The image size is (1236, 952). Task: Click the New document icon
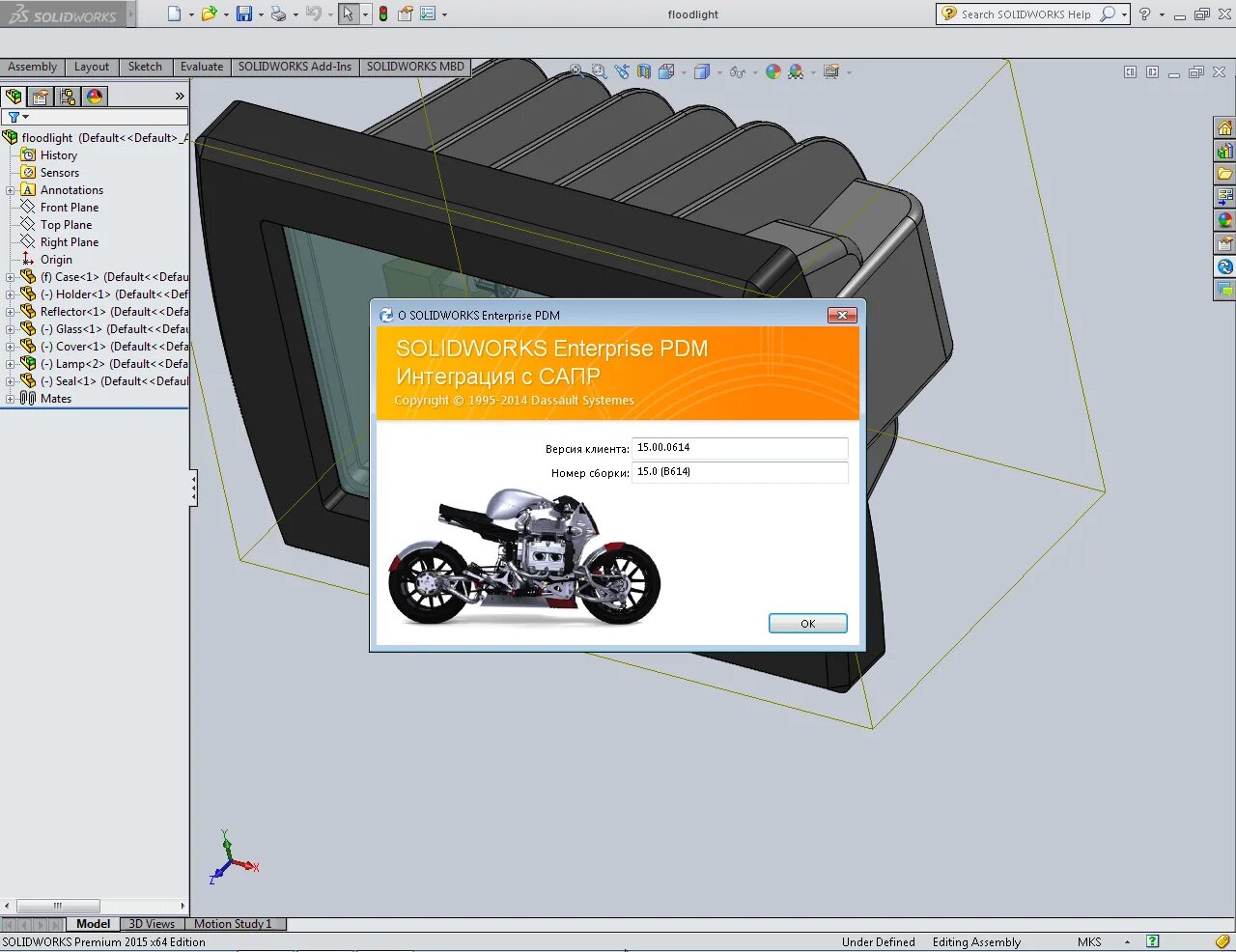[x=174, y=14]
